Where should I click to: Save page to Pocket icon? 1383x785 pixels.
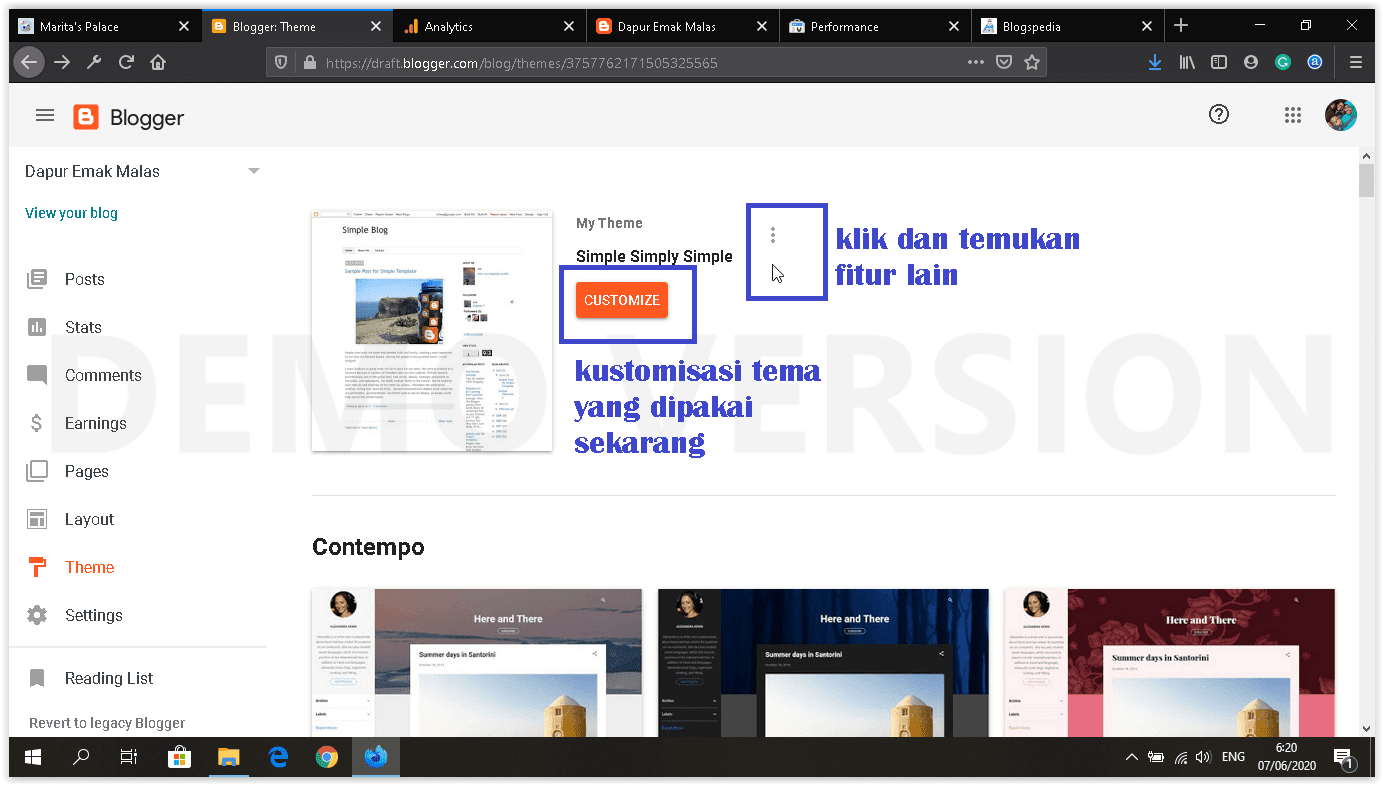1004,62
